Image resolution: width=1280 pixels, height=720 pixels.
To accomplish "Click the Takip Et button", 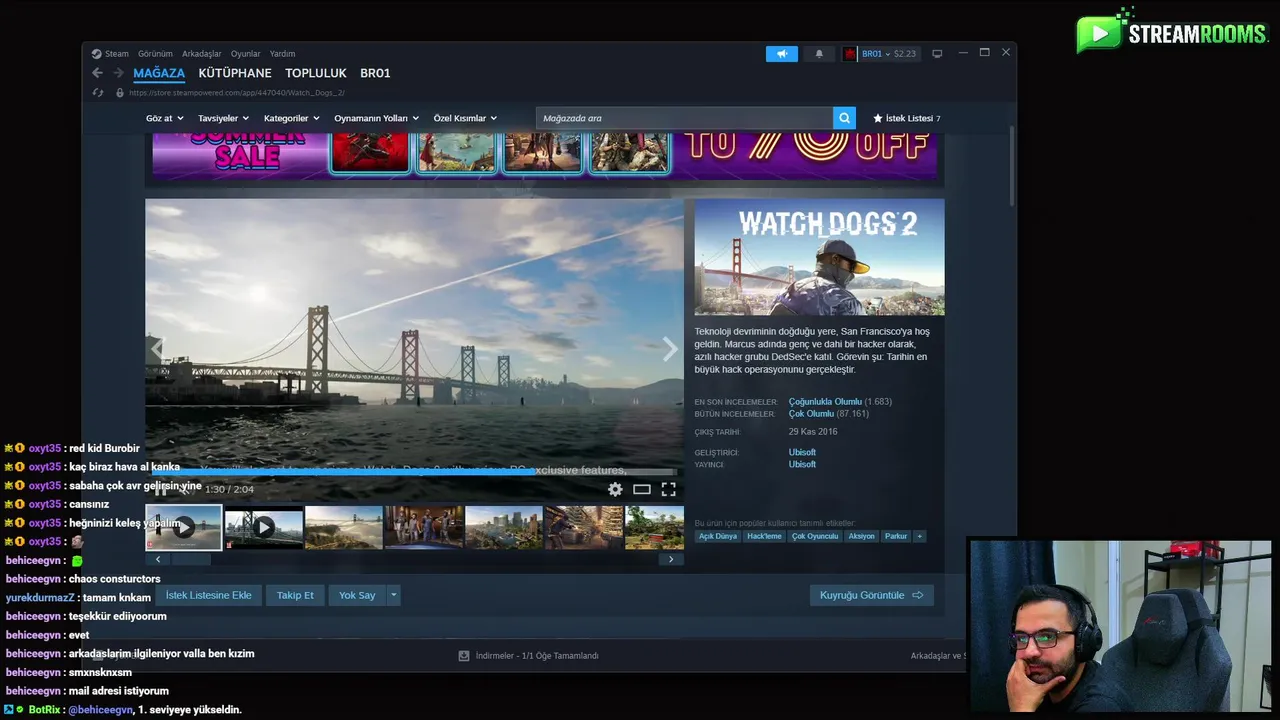I will pos(295,595).
